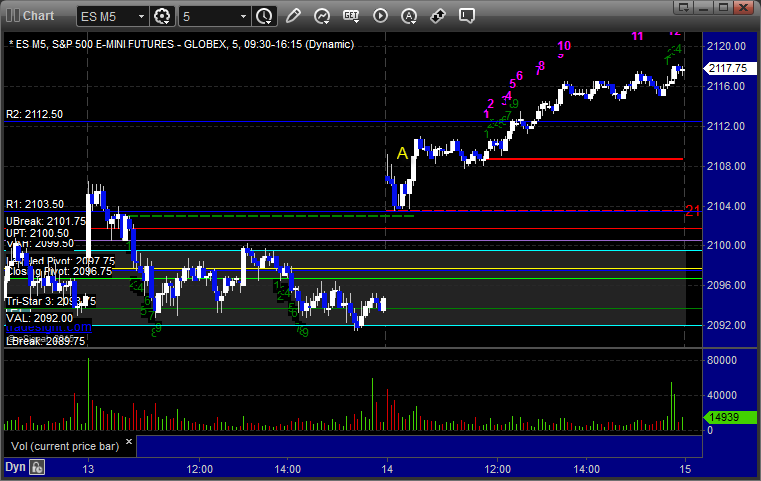
Task: Click the UBreak: 2101.75 label
Action: click(x=46, y=221)
